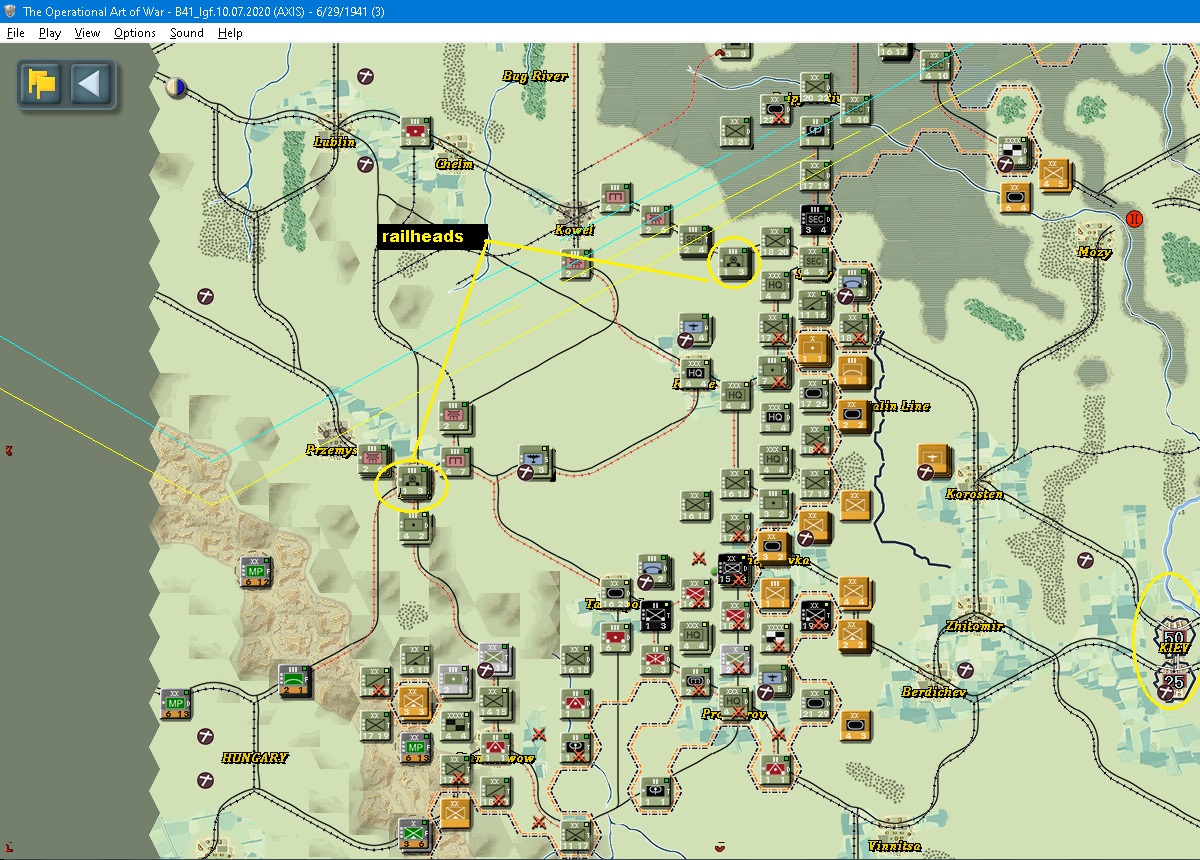Click the Chelm city label
1200x860 pixels.
pos(454,164)
